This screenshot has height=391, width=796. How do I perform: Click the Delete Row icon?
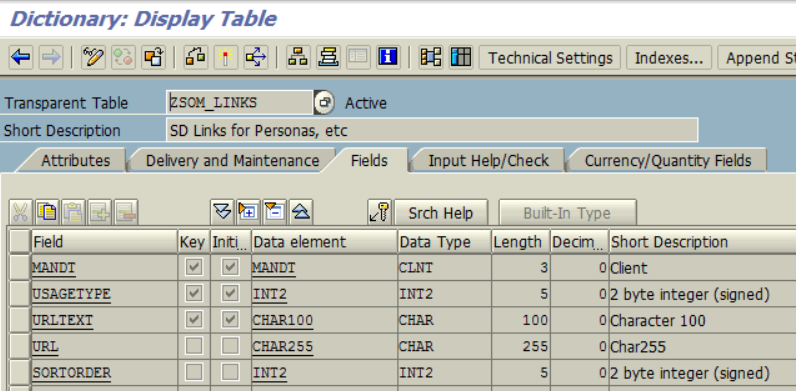tap(126, 212)
